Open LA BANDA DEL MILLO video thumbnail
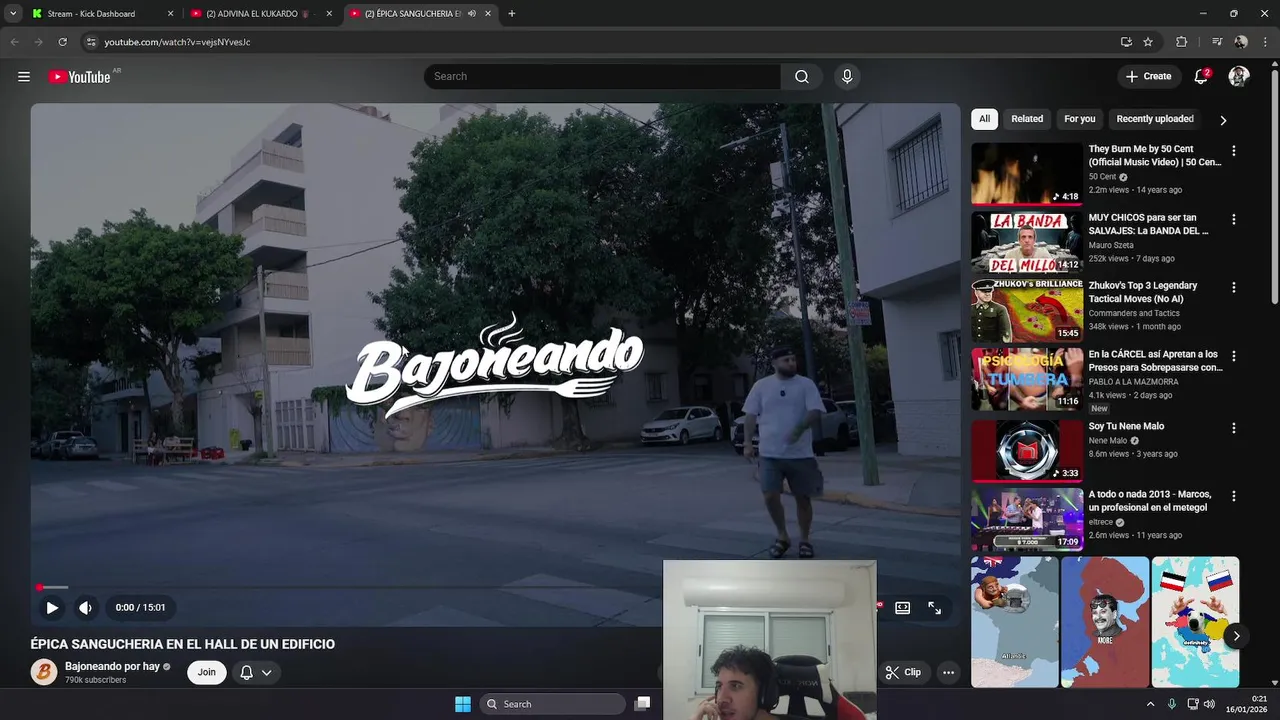Image resolution: width=1280 pixels, height=720 pixels. click(1027, 242)
